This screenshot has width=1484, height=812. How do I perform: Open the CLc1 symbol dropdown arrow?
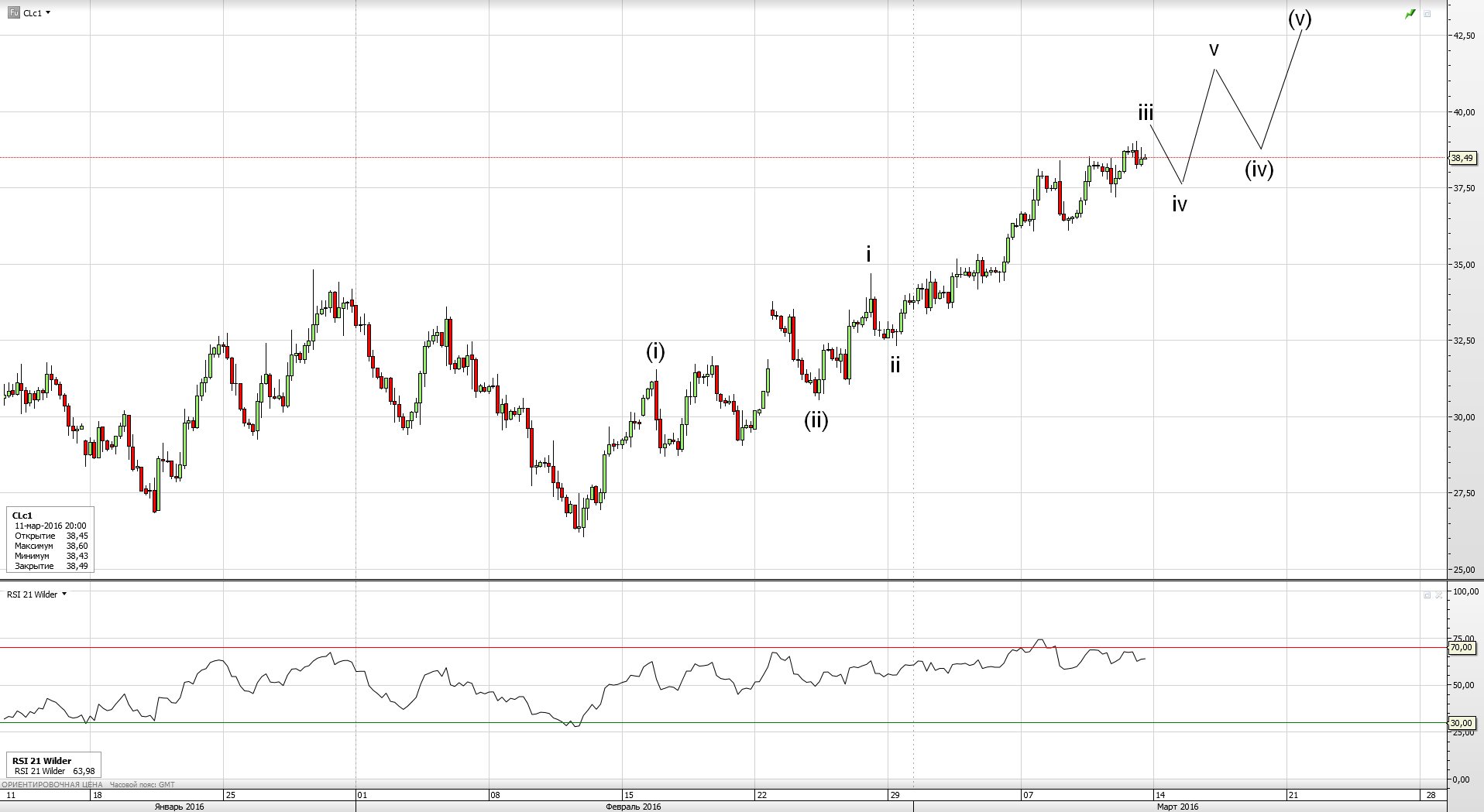pyautogui.click(x=48, y=13)
